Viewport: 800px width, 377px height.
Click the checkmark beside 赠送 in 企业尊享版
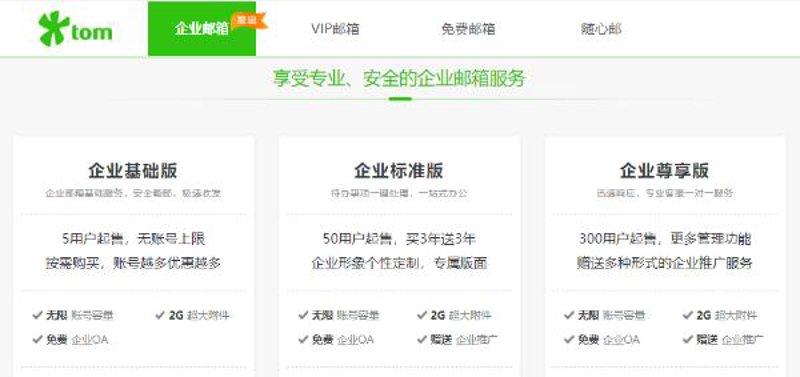pyautogui.click(x=688, y=339)
